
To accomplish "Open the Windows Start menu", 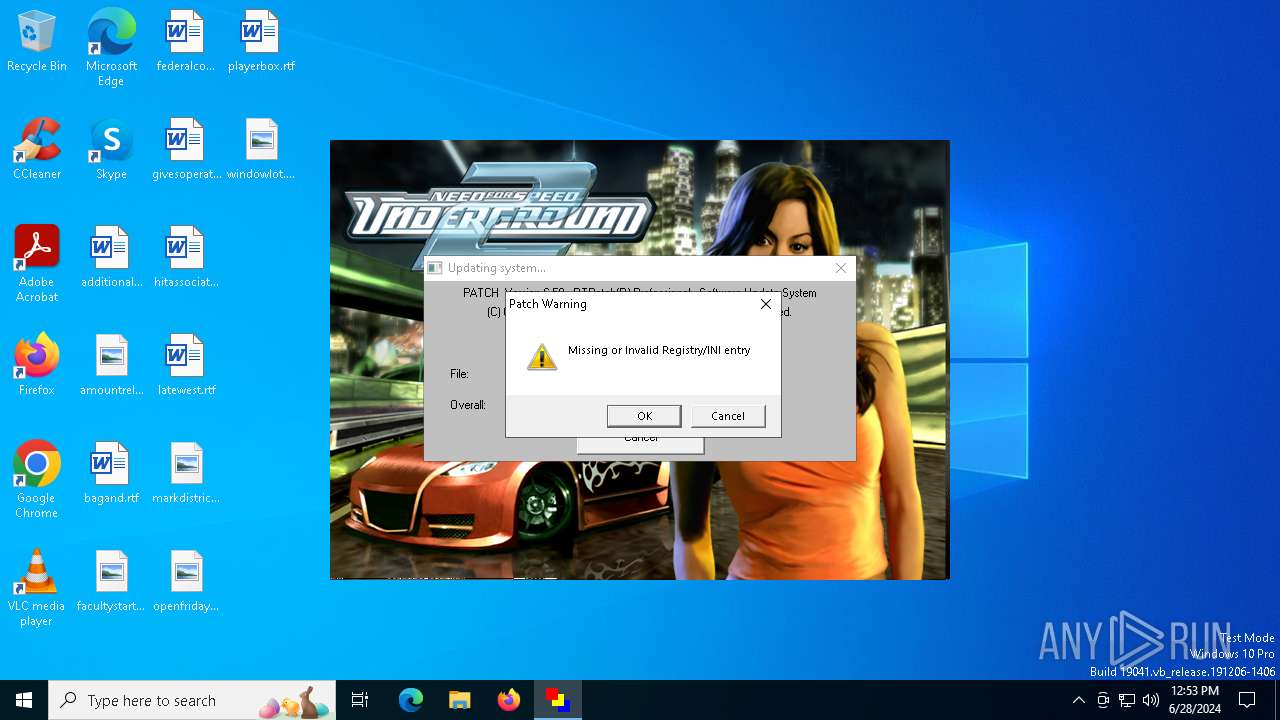I will (x=24, y=700).
